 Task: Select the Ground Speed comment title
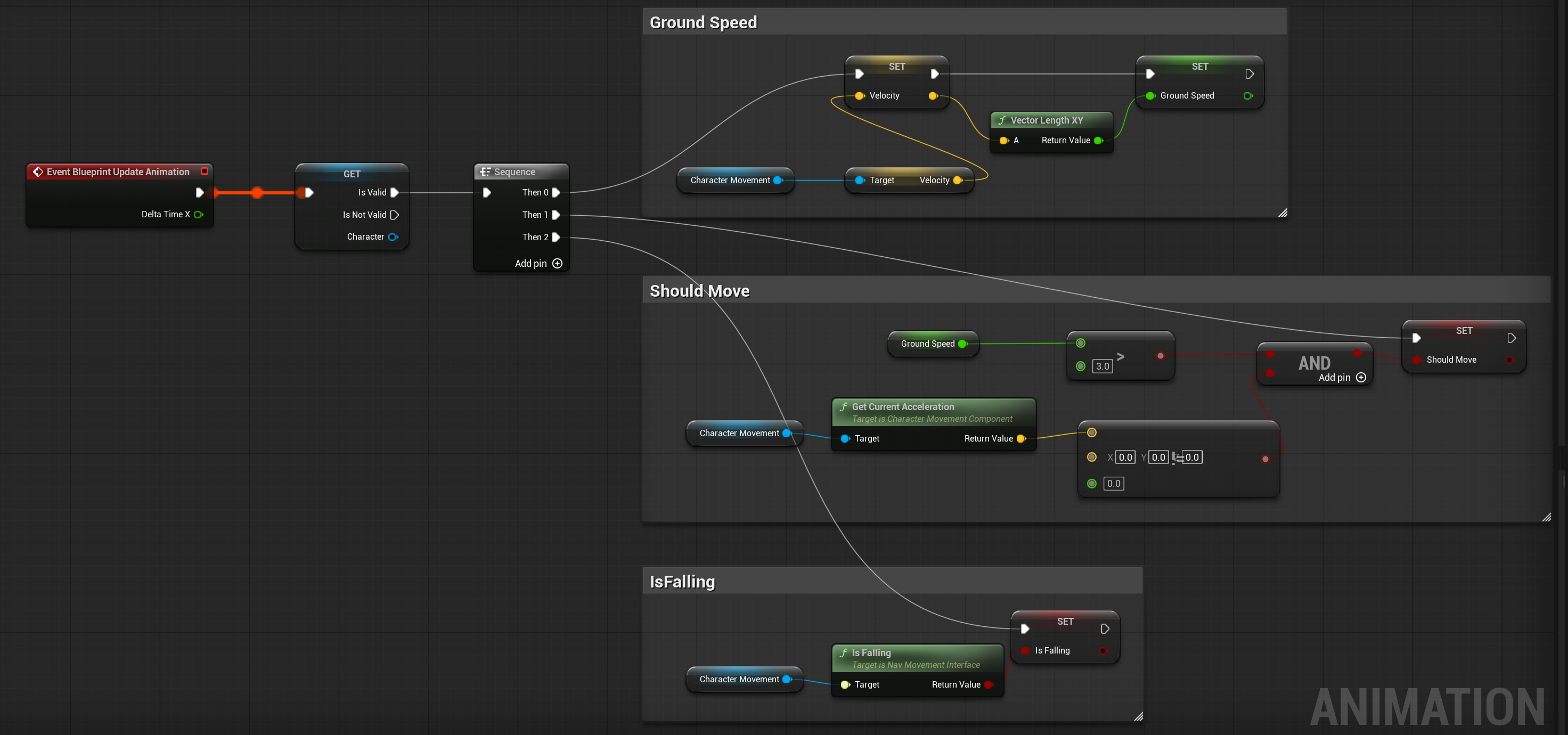click(x=703, y=22)
